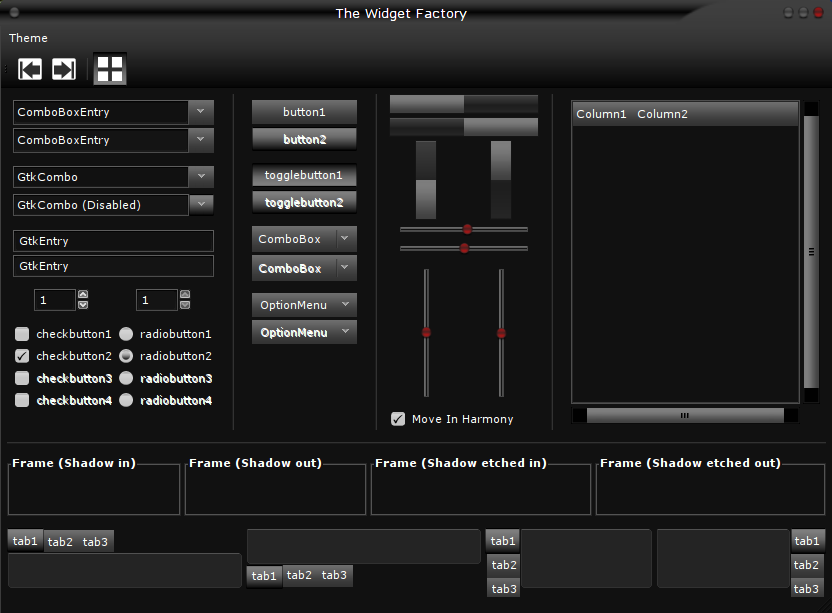Click the list's vertical scrollbar thumb
This screenshot has width=832, height=613.
pos(811,252)
